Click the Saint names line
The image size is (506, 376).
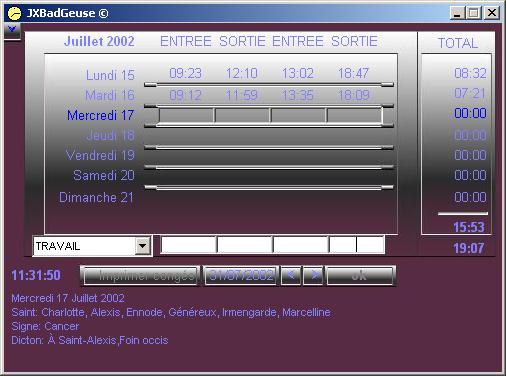point(171,312)
